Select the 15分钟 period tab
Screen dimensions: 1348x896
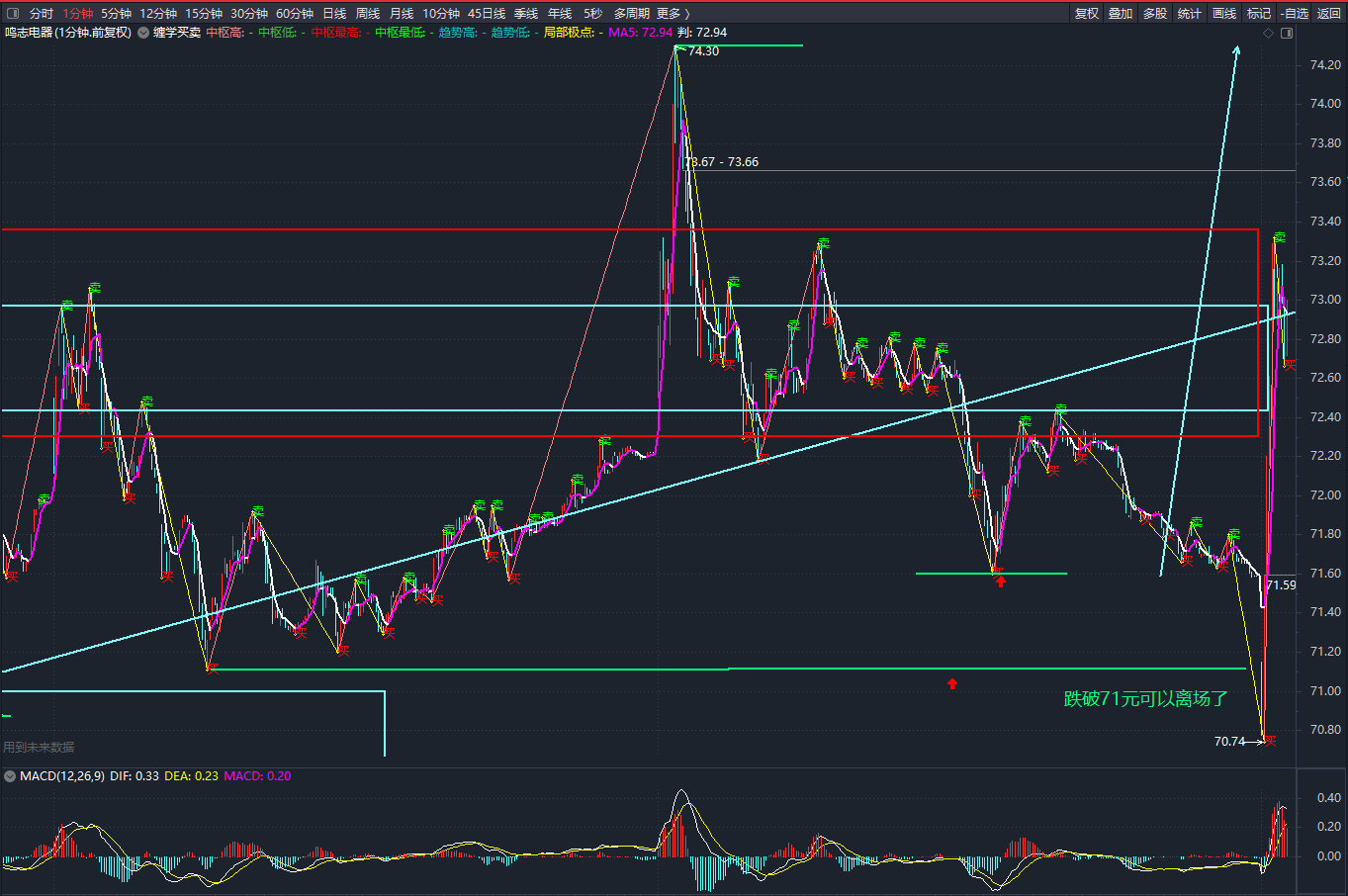(x=204, y=13)
